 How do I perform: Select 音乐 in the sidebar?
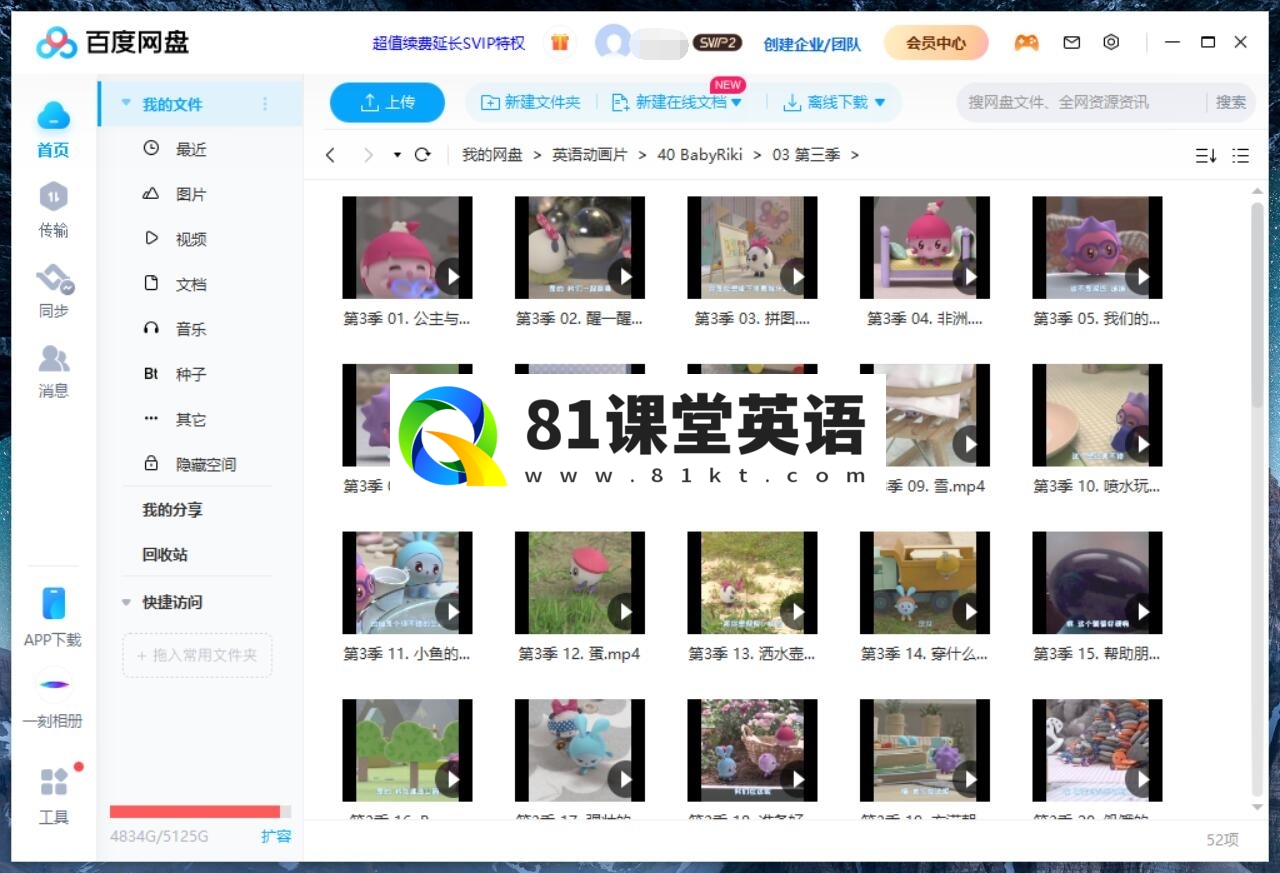coord(191,329)
